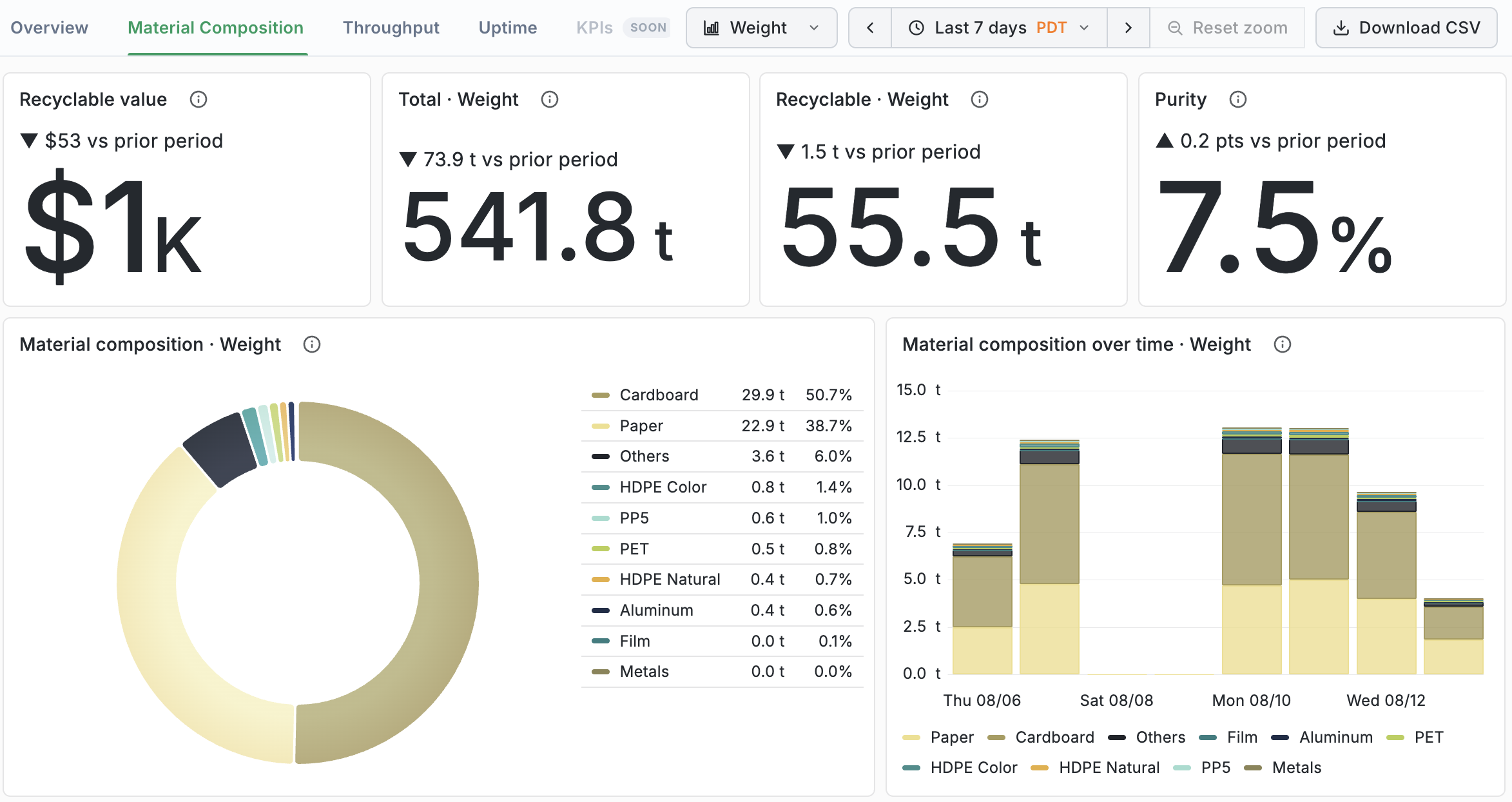Open the Throughput tab
The width and height of the screenshot is (1512, 802).
click(x=391, y=28)
